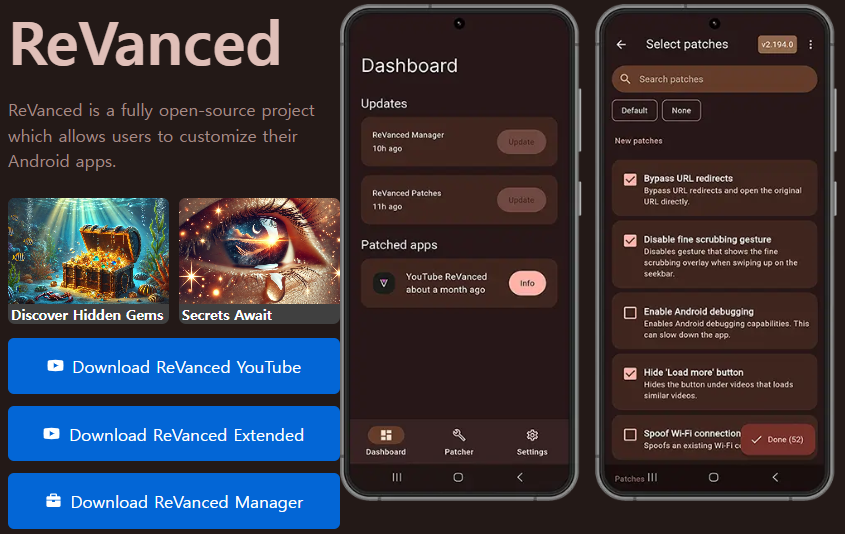Click the 'Dashboard' screen title

point(410,66)
